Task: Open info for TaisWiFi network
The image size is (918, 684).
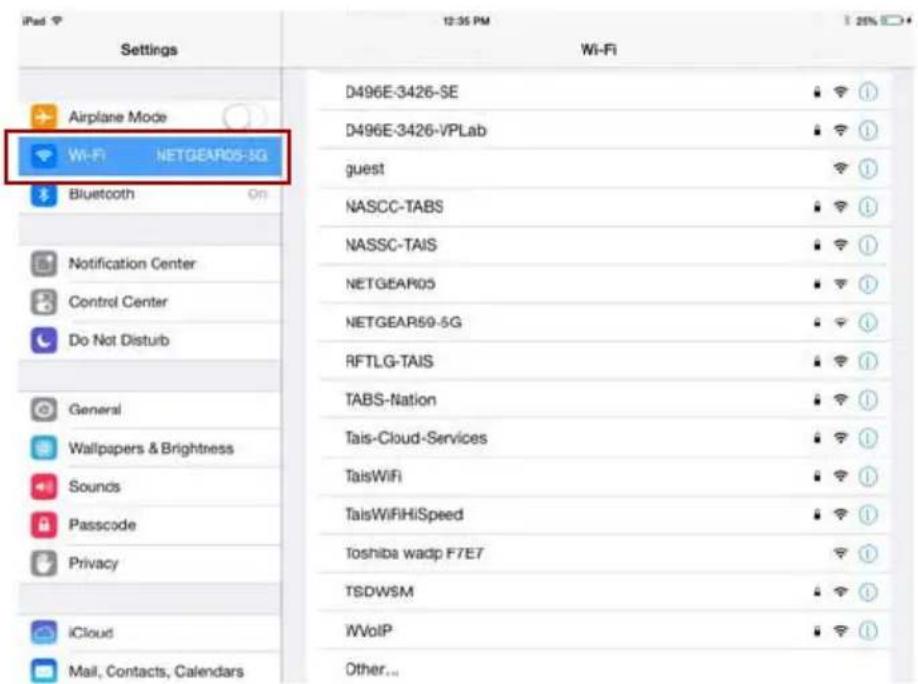Action: click(x=868, y=476)
